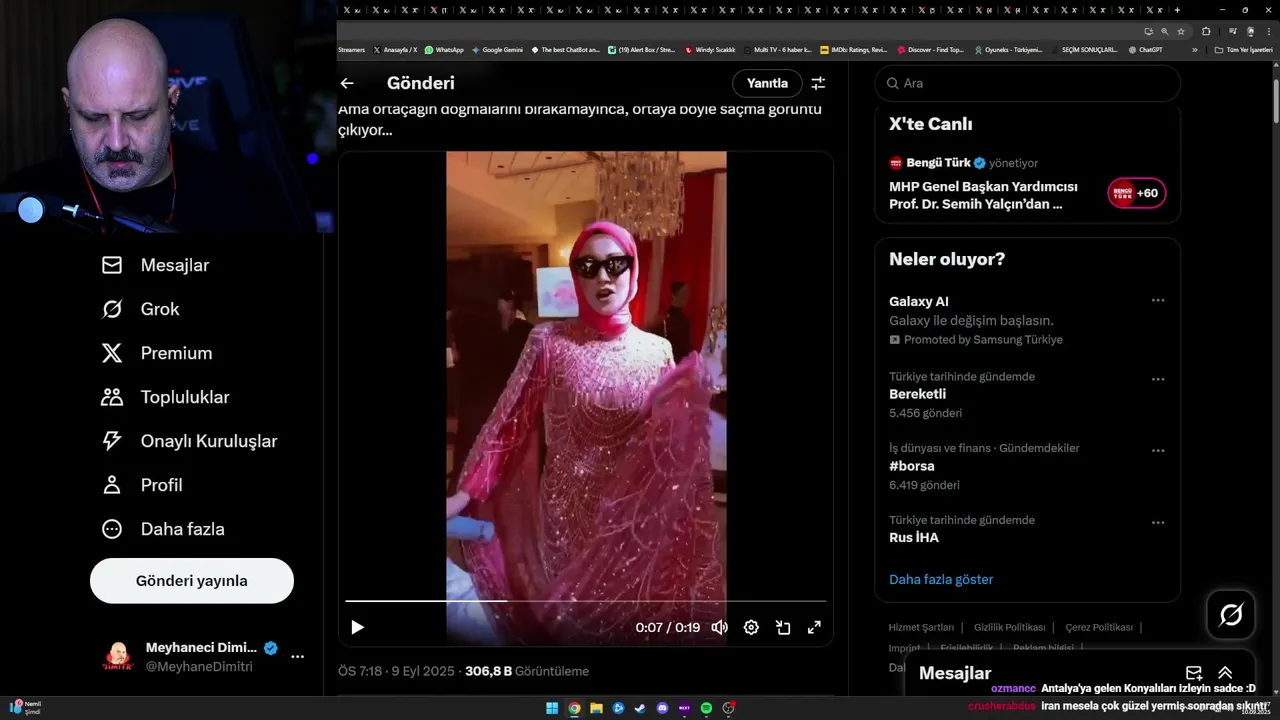The height and width of the screenshot is (720, 1280).
Task: Click the Gönderi yayınla button
Action: (192, 581)
